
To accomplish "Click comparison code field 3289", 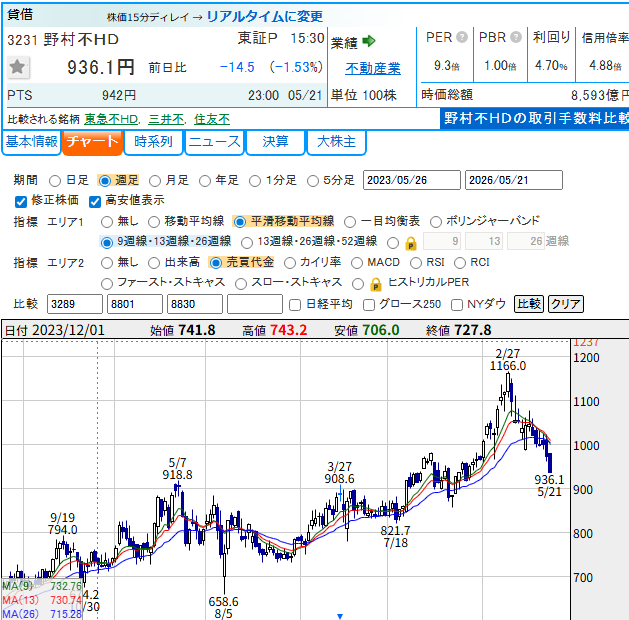I will click(x=75, y=304).
